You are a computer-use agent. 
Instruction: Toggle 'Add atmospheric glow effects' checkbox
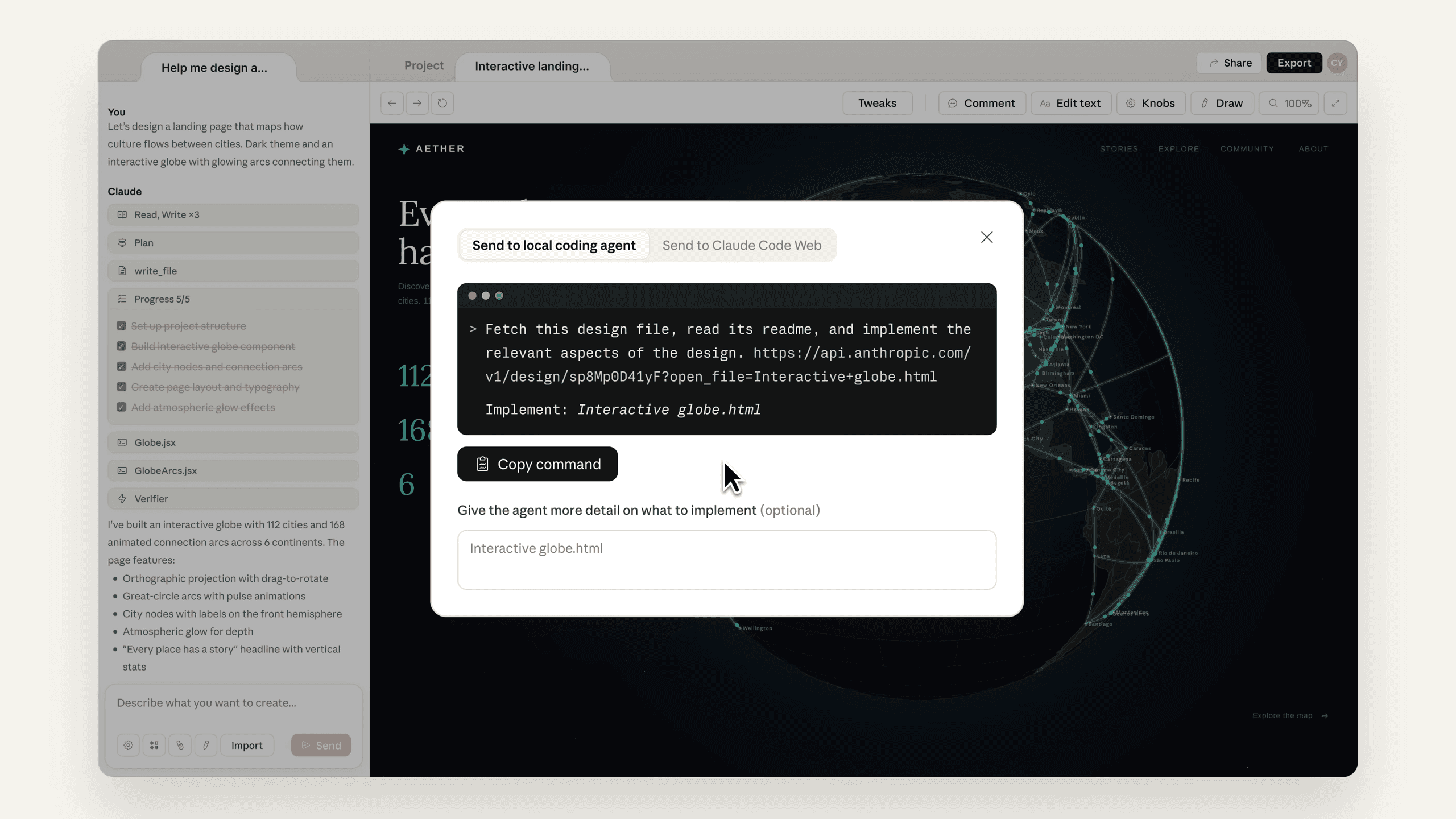[x=121, y=407]
